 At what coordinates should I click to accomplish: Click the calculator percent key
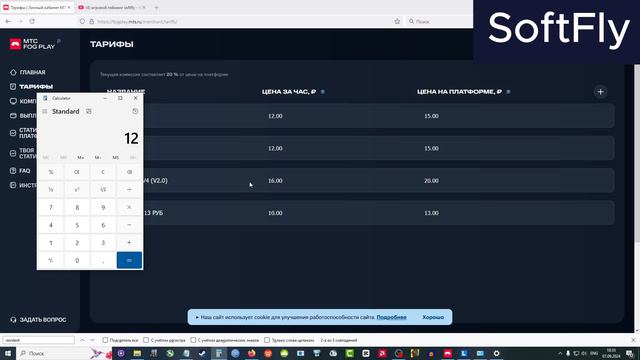[51, 172]
